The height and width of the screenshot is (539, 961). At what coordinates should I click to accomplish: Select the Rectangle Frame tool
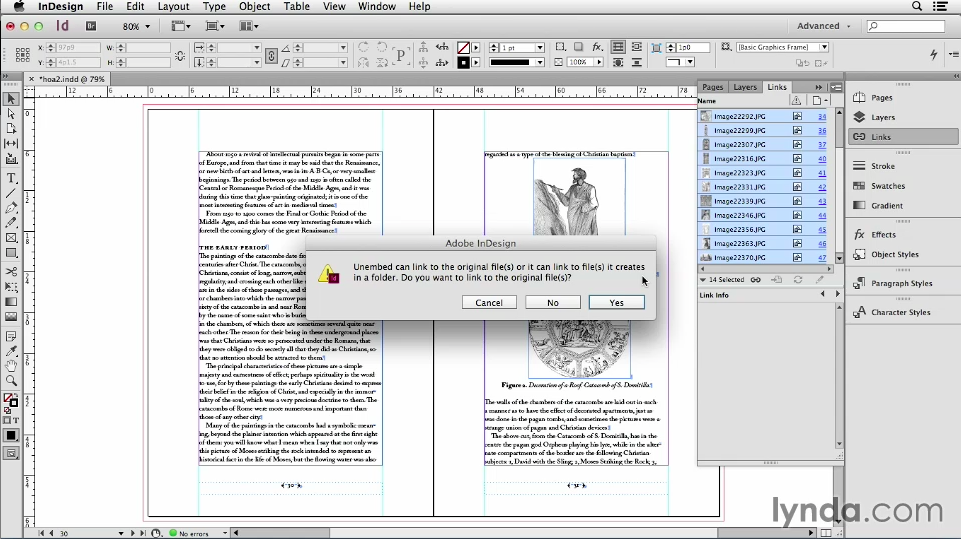pos(11,238)
